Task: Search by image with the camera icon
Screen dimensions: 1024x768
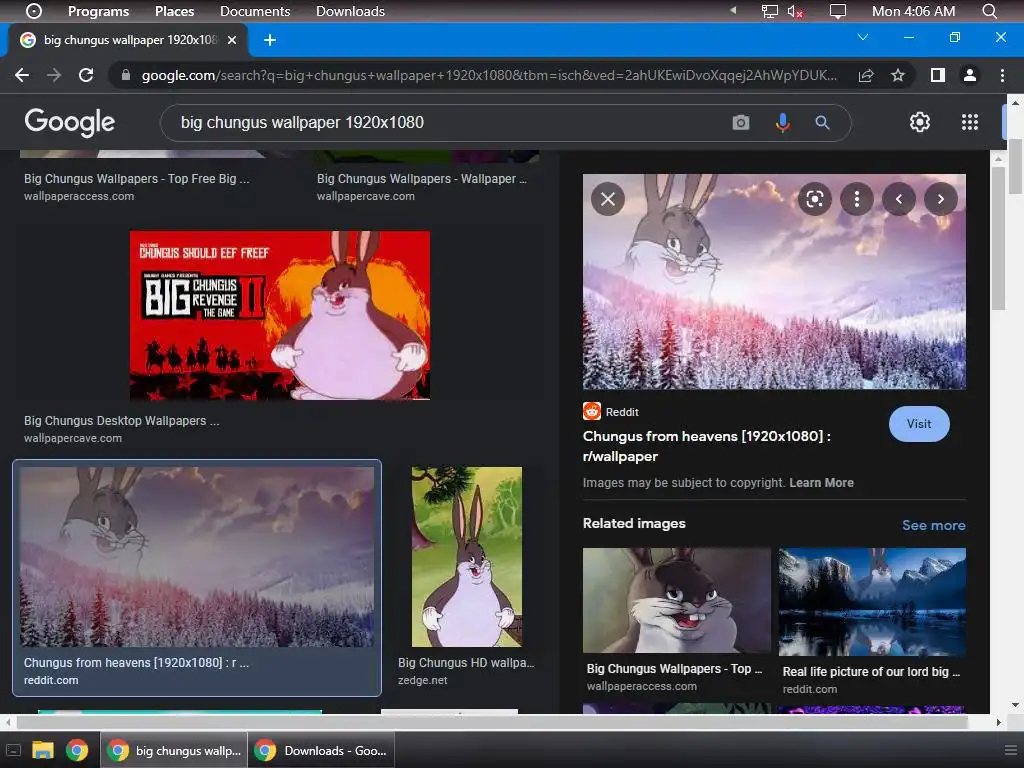Action: pos(741,122)
